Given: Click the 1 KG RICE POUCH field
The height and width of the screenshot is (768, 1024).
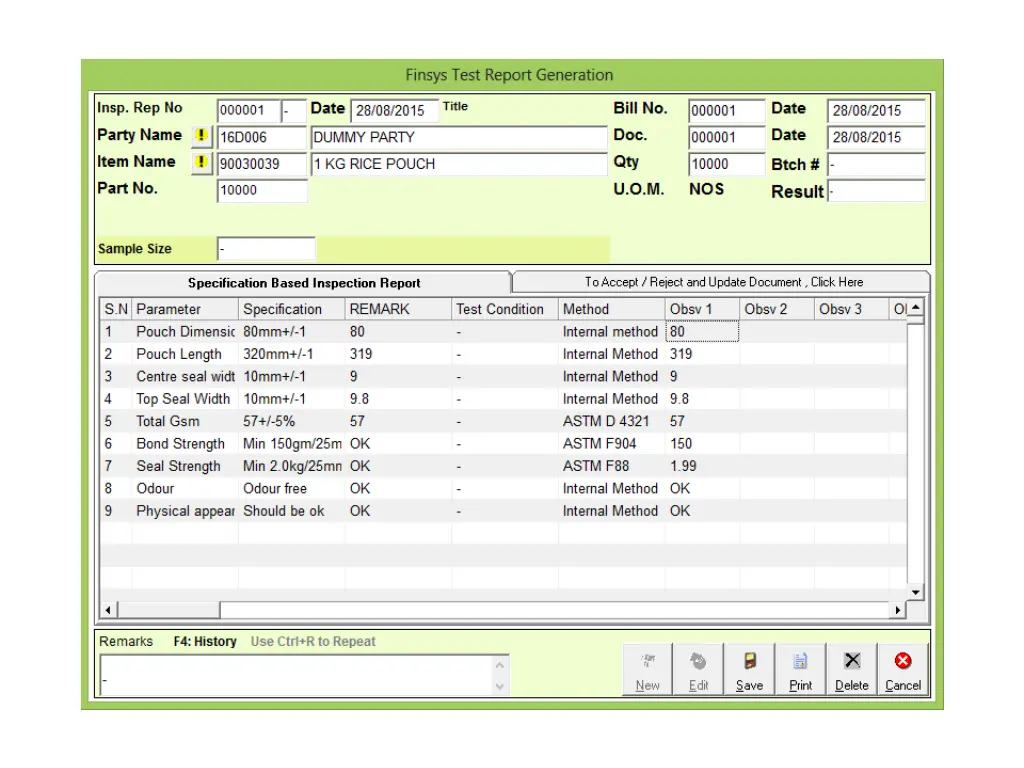Looking at the screenshot, I should 458,164.
